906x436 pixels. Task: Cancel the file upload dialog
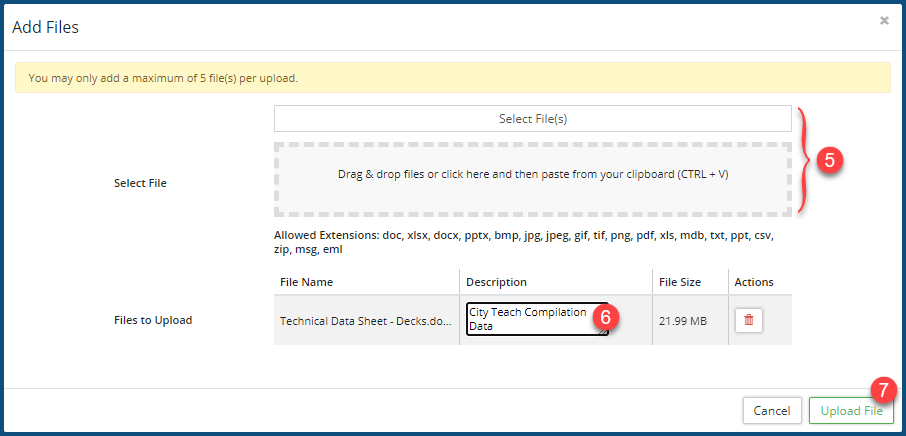tap(772, 410)
